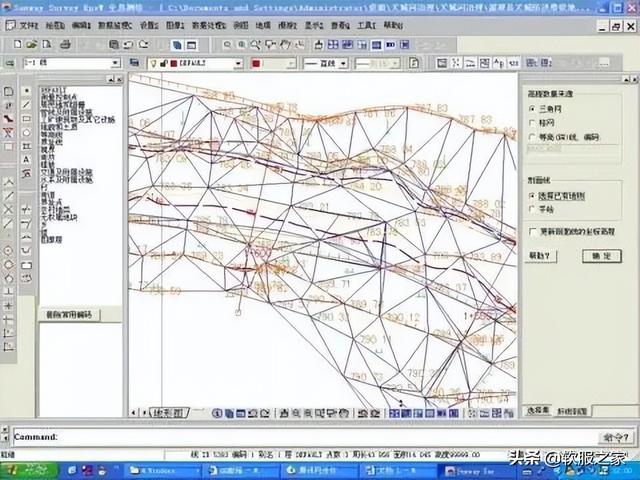The height and width of the screenshot is (480, 640).
Task: Open the 编辑 menu
Action: click(x=81, y=26)
